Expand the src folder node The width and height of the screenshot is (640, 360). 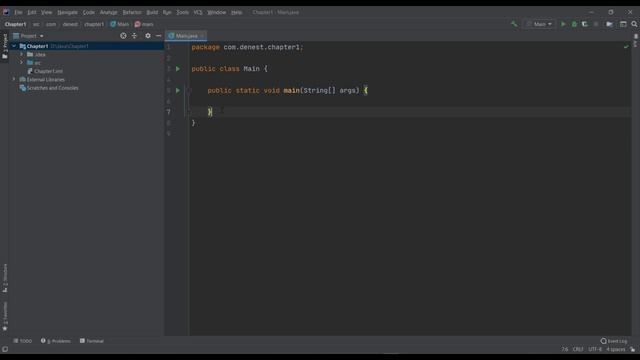(22, 63)
